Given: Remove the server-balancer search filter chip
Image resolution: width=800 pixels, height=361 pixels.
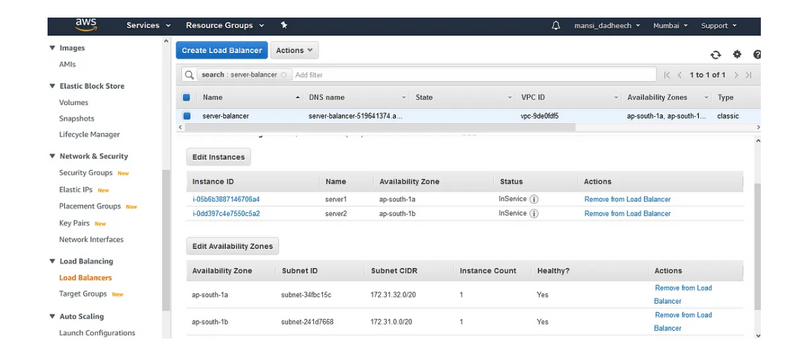Looking at the screenshot, I should (283, 74).
